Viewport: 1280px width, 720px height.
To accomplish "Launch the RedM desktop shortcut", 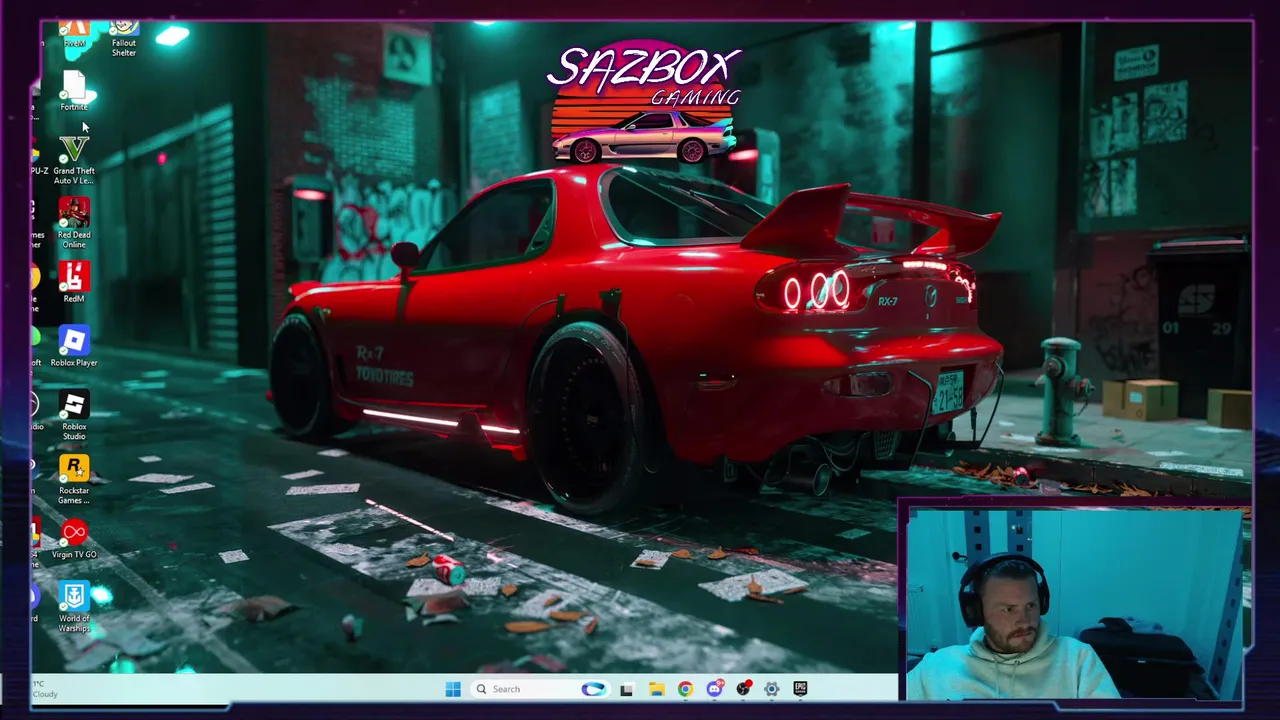I will point(74,282).
